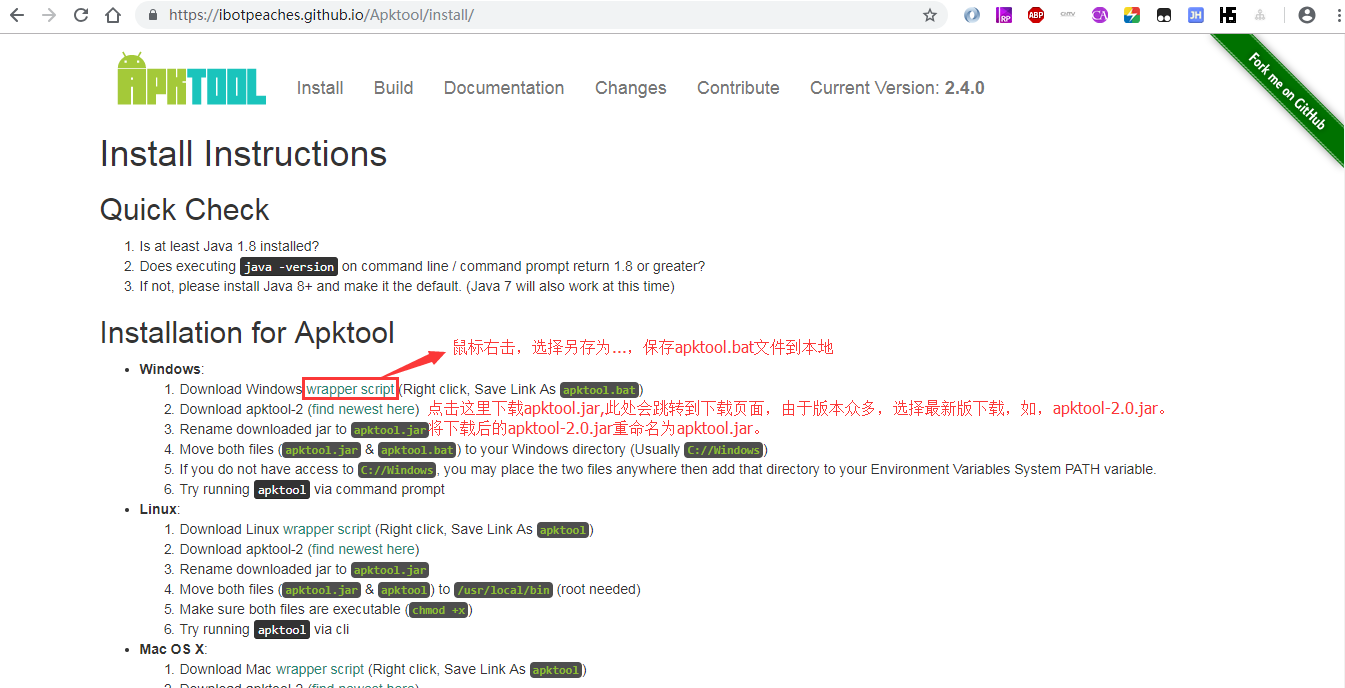The height and width of the screenshot is (688, 1345).
Task: Download the Windows wrapper script link
Action: pos(350,389)
